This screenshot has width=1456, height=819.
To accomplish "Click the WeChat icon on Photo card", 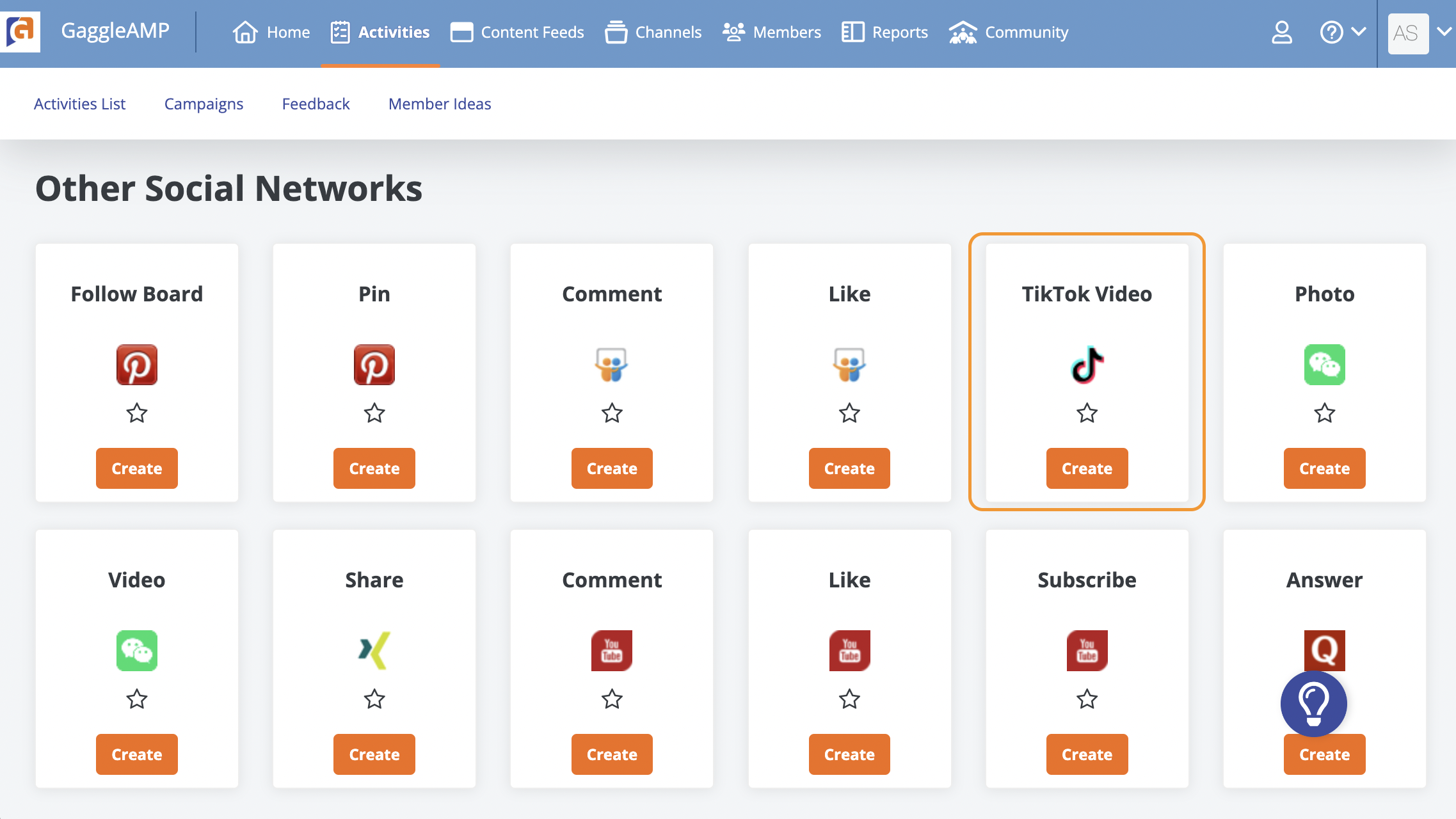I will pos(1325,365).
